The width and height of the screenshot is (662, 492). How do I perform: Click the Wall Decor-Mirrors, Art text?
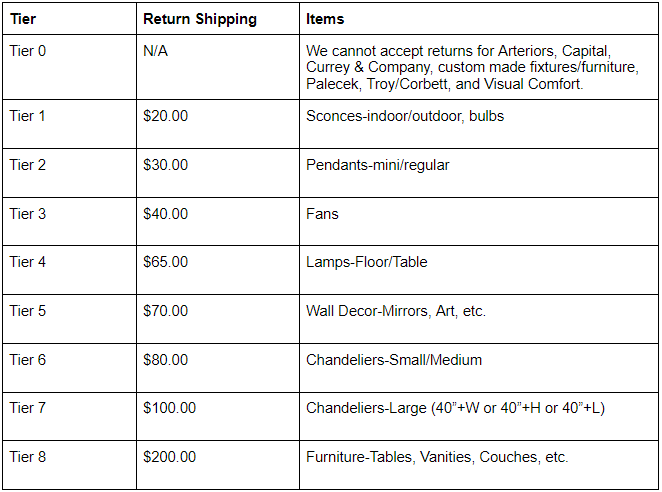pyautogui.click(x=381, y=311)
